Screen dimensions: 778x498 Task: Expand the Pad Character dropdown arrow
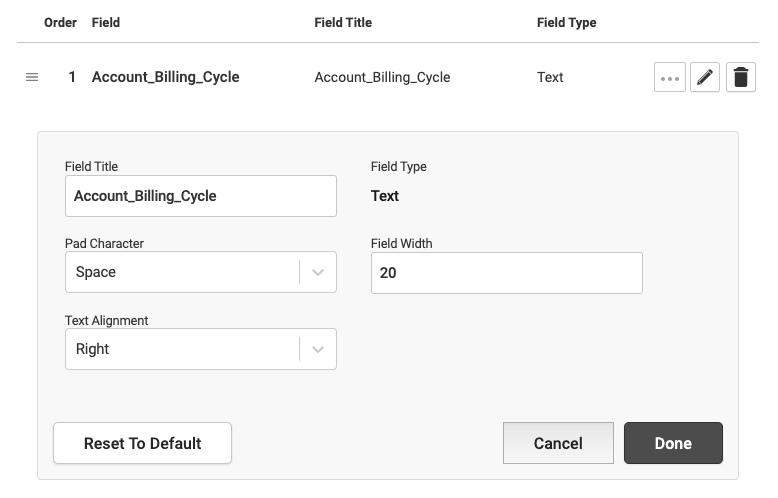[318, 272]
